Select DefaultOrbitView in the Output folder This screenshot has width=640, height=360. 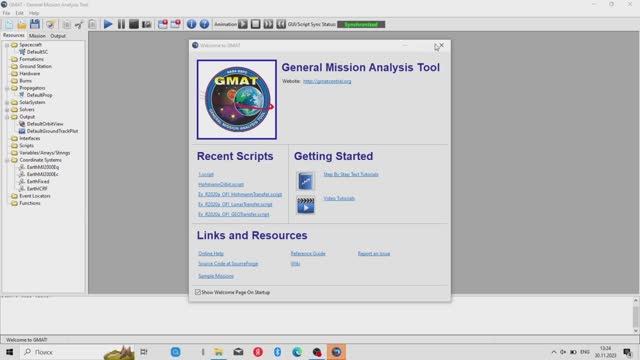(x=45, y=124)
